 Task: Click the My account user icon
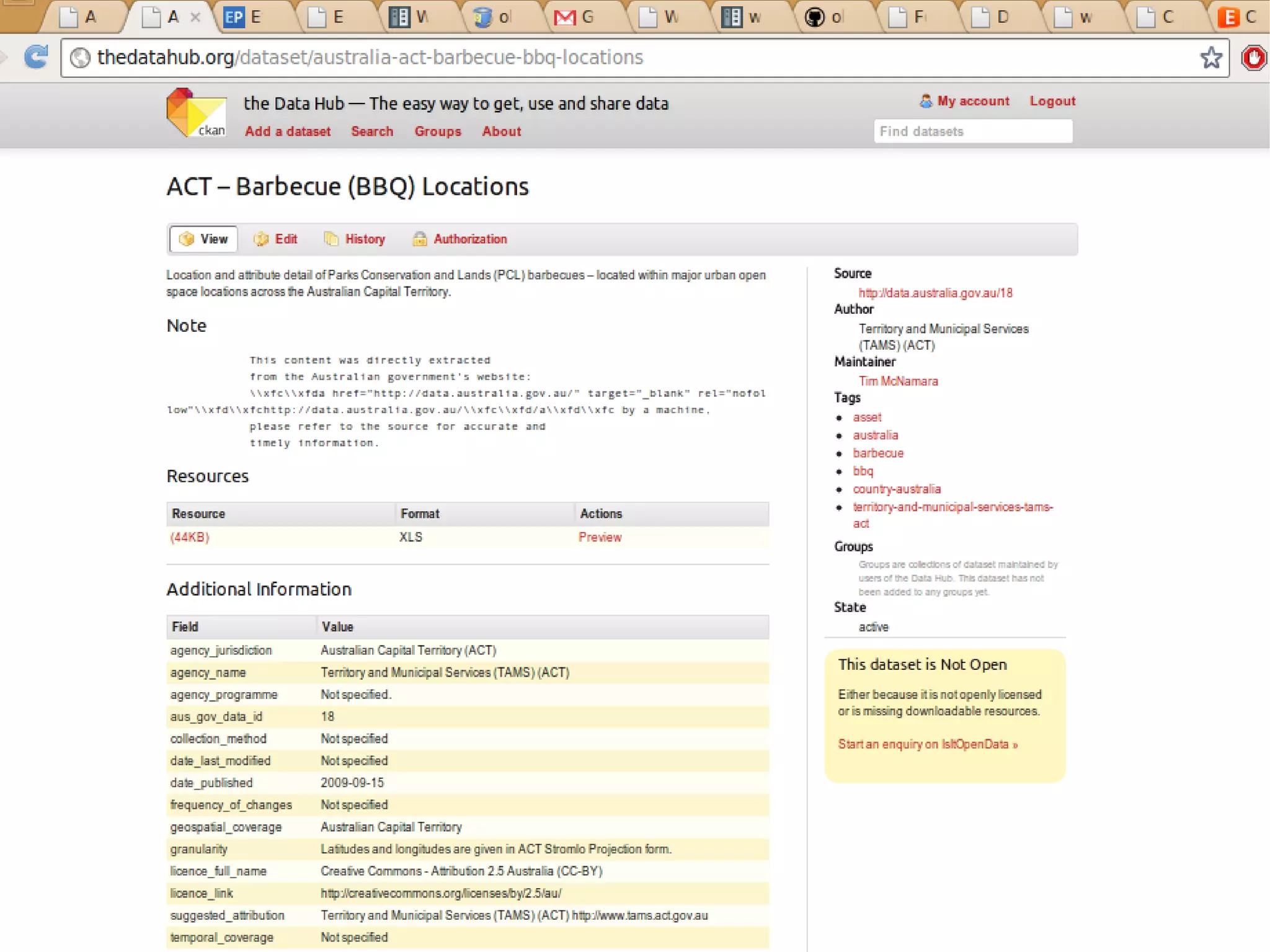(x=925, y=101)
